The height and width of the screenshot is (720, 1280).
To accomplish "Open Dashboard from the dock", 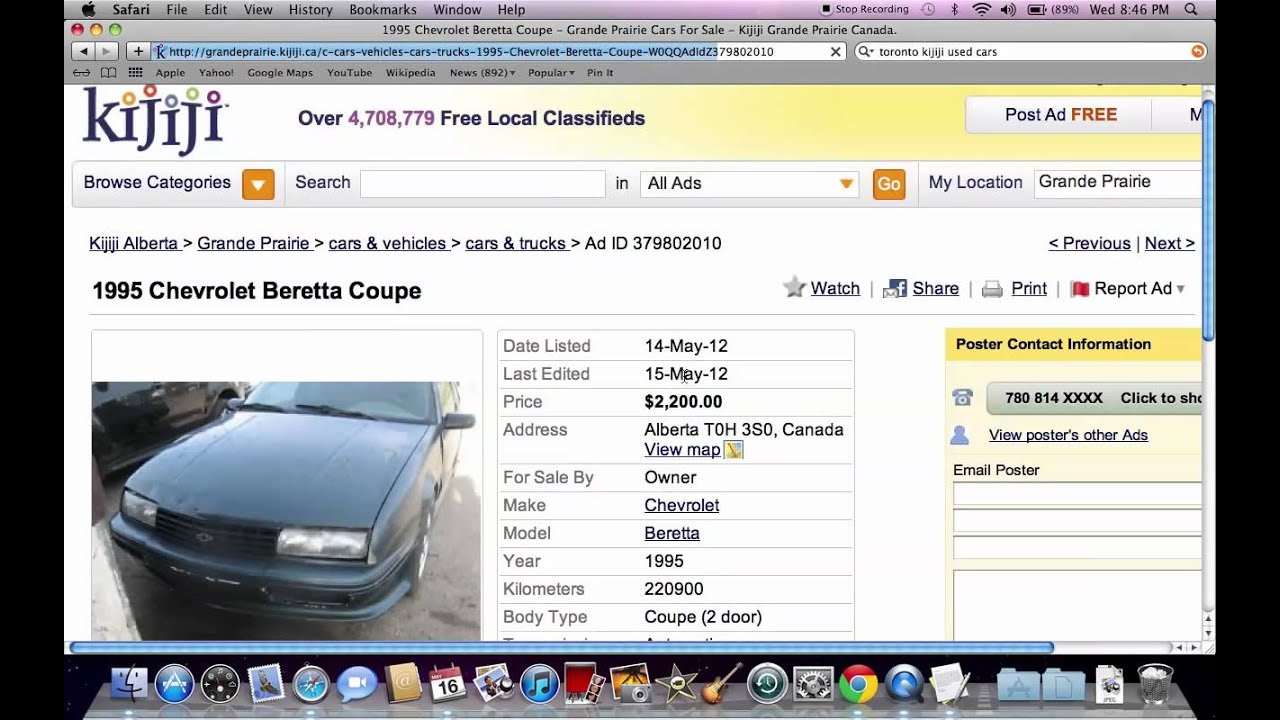I will click(x=220, y=685).
